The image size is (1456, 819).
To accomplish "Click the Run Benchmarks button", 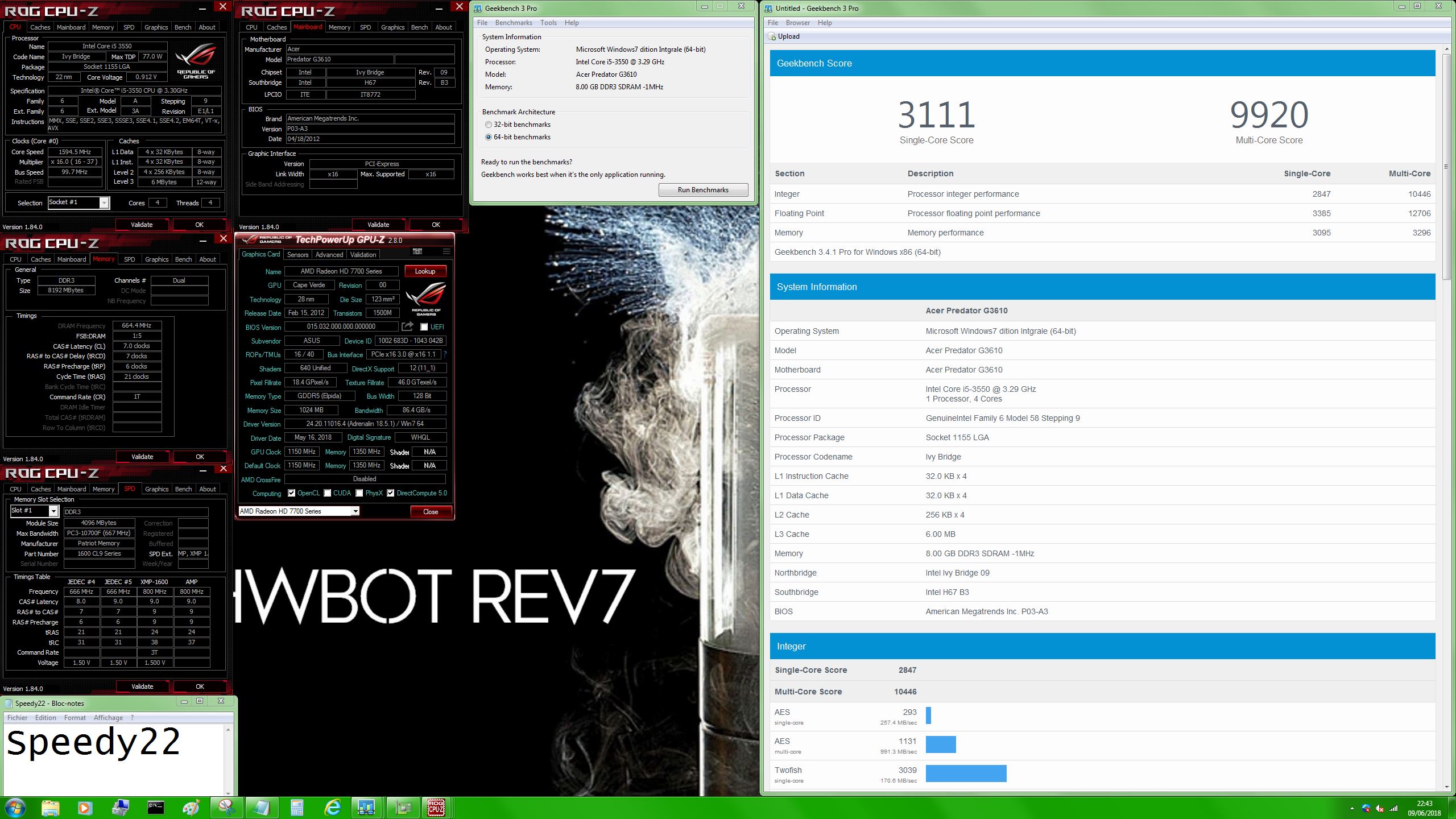I will [x=703, y=190].
